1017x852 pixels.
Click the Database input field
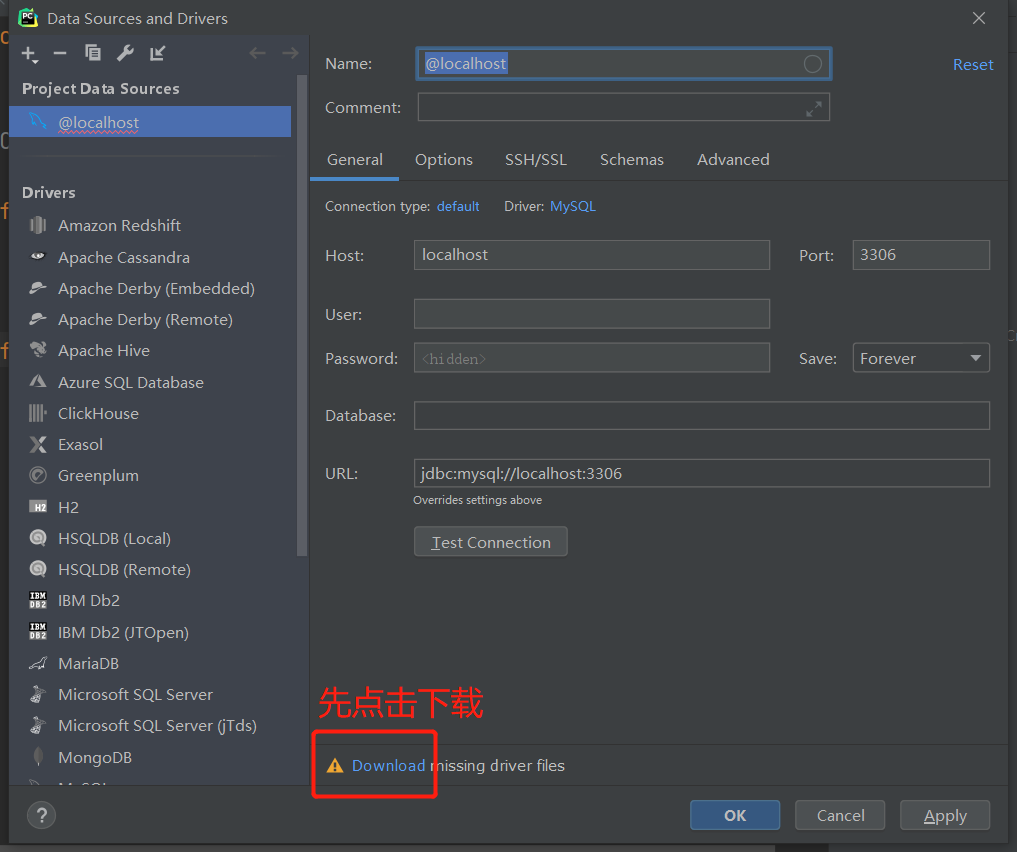[702, 416]
